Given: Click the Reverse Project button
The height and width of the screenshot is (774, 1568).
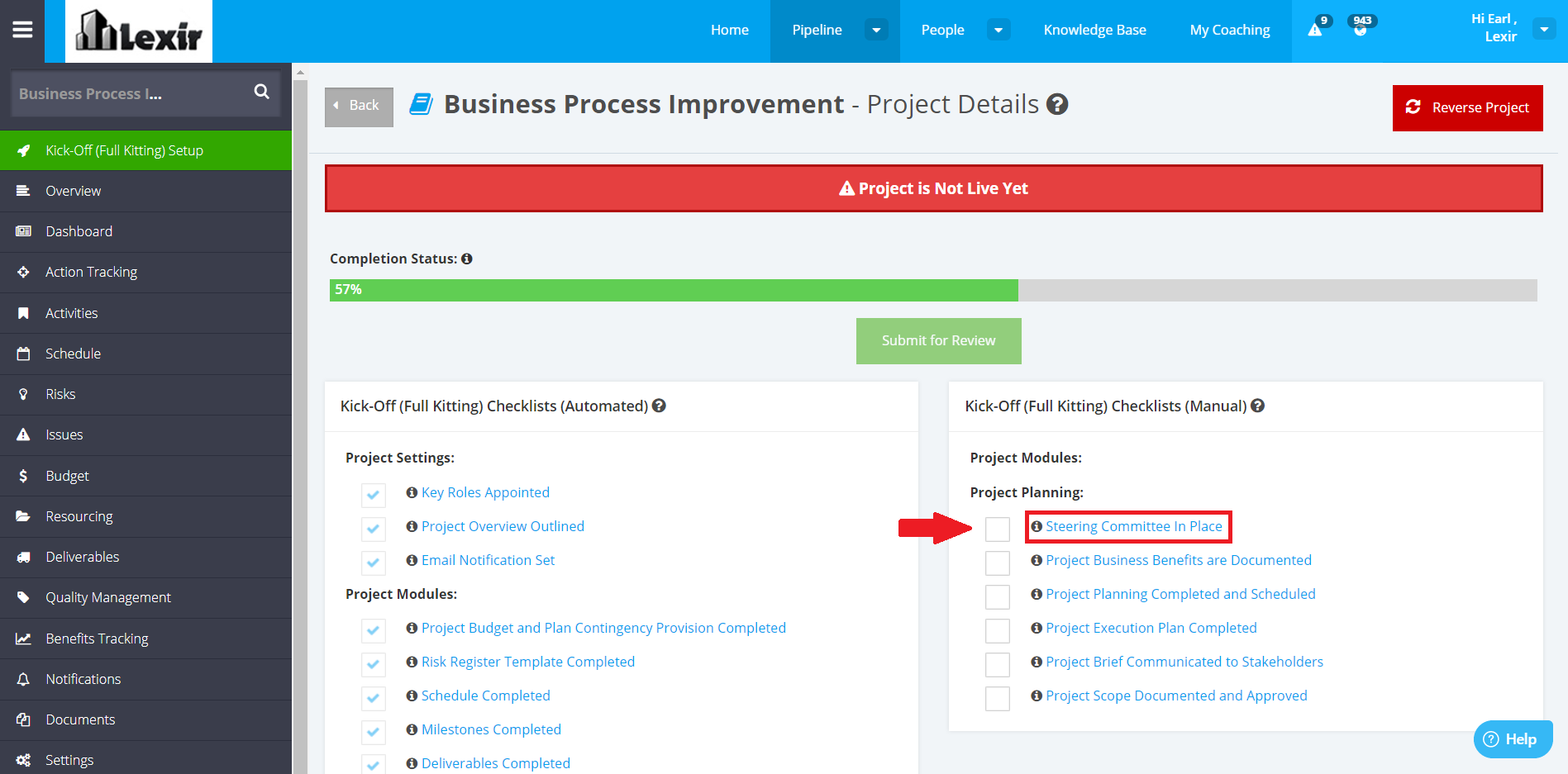Looking at the screenshot, I should coord(1467,107).
